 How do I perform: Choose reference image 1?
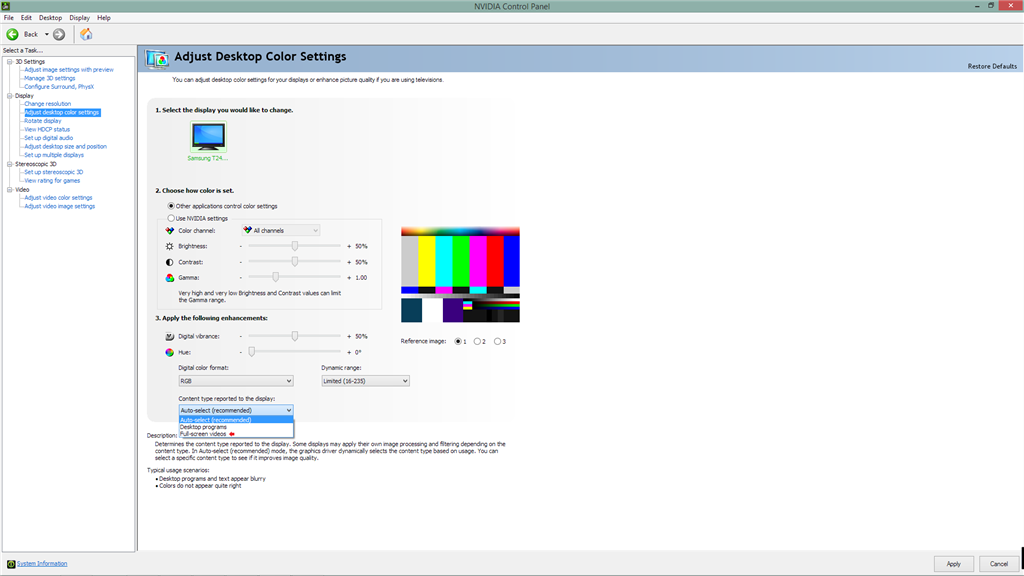pyautogui.click(x=458, y=341)
